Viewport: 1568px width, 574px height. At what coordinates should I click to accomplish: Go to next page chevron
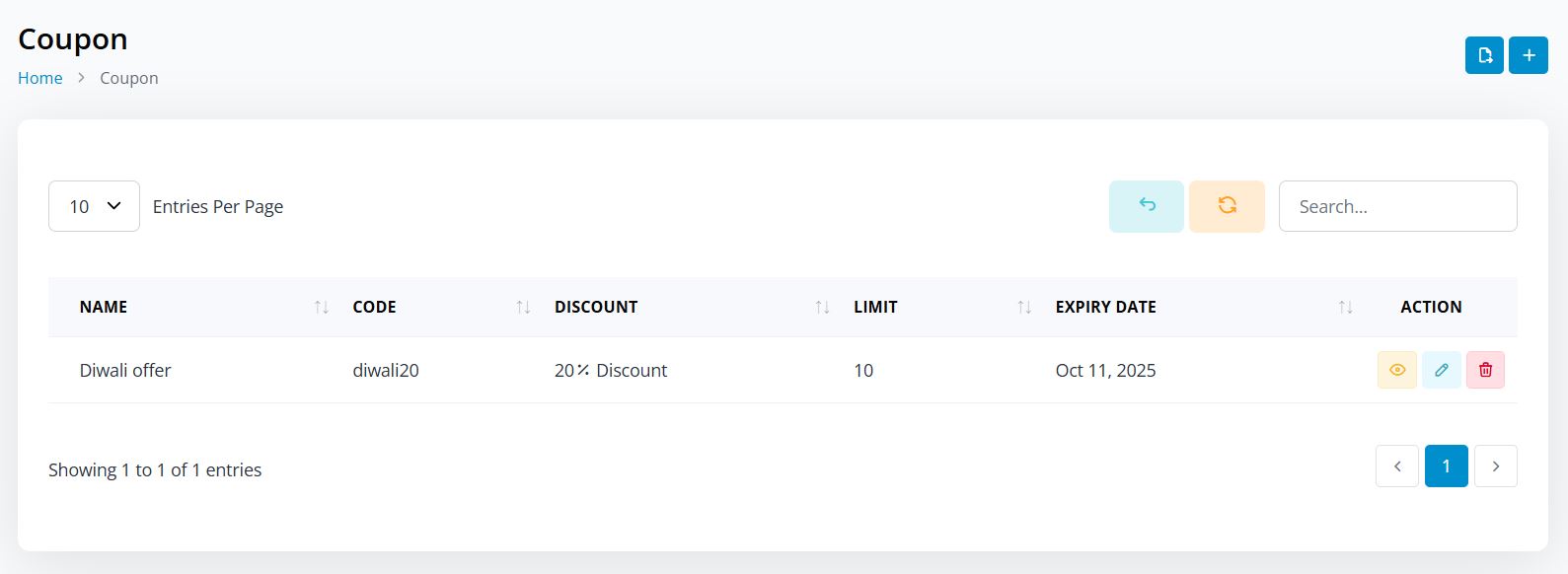pos(1496,466)
